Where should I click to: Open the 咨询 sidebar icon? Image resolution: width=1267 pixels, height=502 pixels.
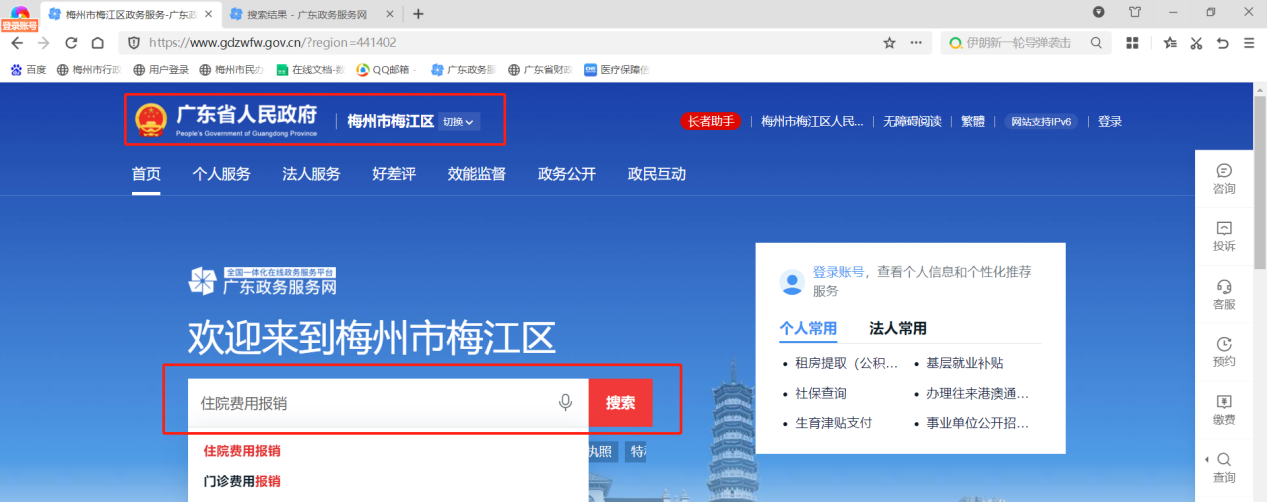pyautogui.click(x=1224, y=179)
